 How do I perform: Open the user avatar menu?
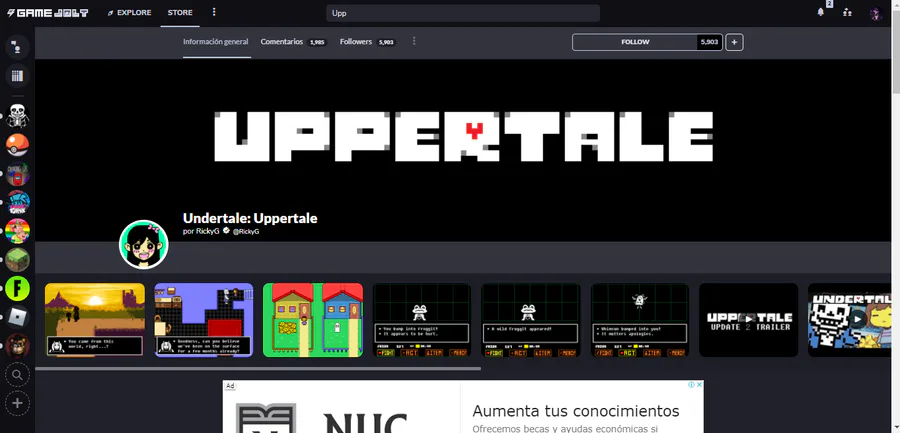[x=875, y=13]
